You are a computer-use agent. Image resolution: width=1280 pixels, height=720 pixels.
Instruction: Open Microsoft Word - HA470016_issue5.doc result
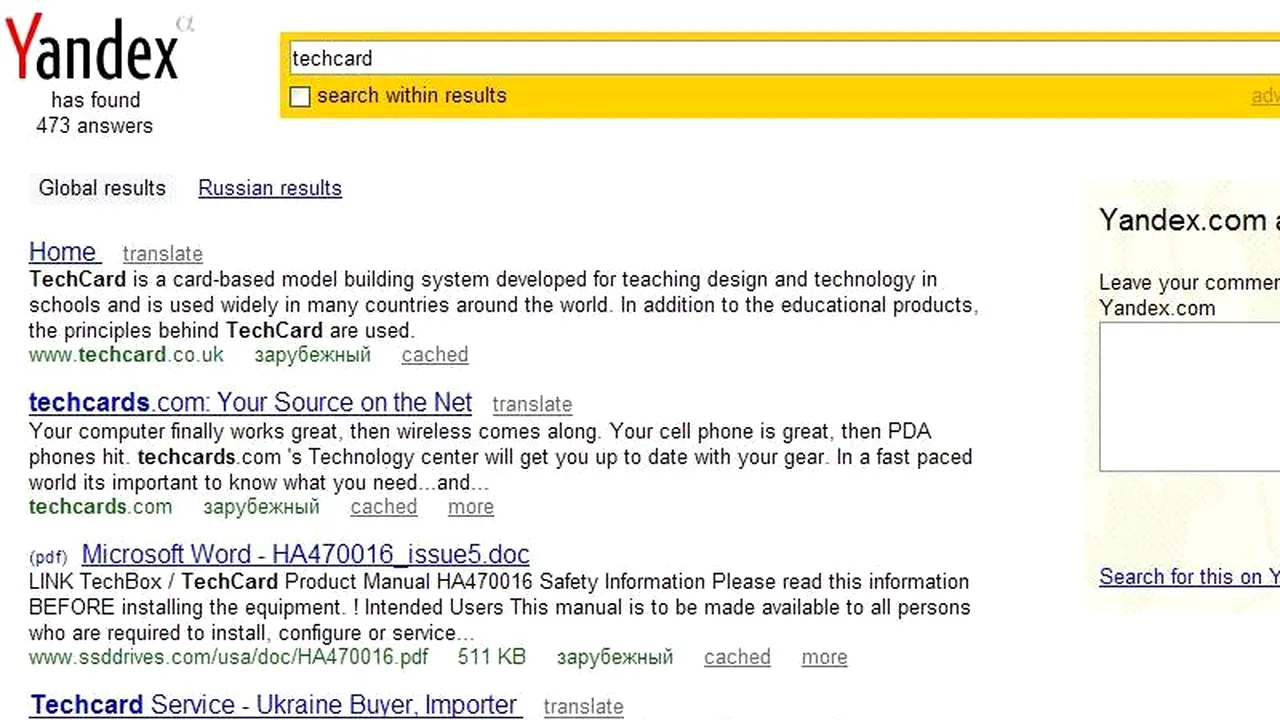click(305, 554)
